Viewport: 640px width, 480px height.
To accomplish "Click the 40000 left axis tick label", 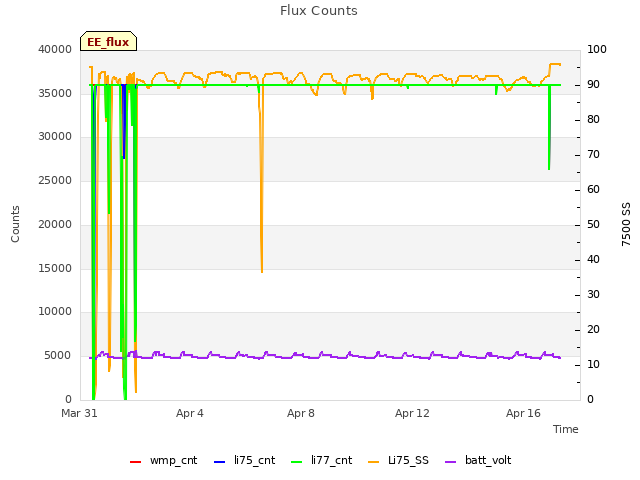I will pyautogui.click(x=55, y=49).
